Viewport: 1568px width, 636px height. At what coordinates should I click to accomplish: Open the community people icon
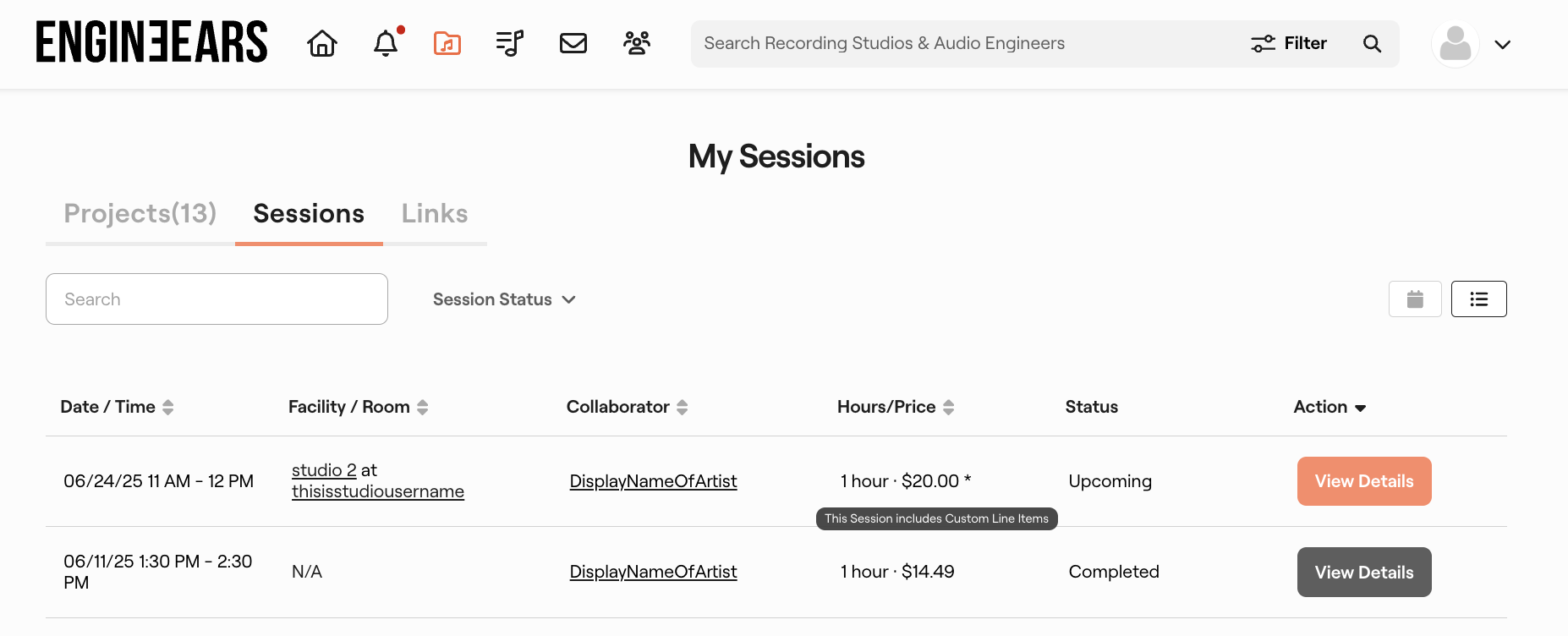637,43
